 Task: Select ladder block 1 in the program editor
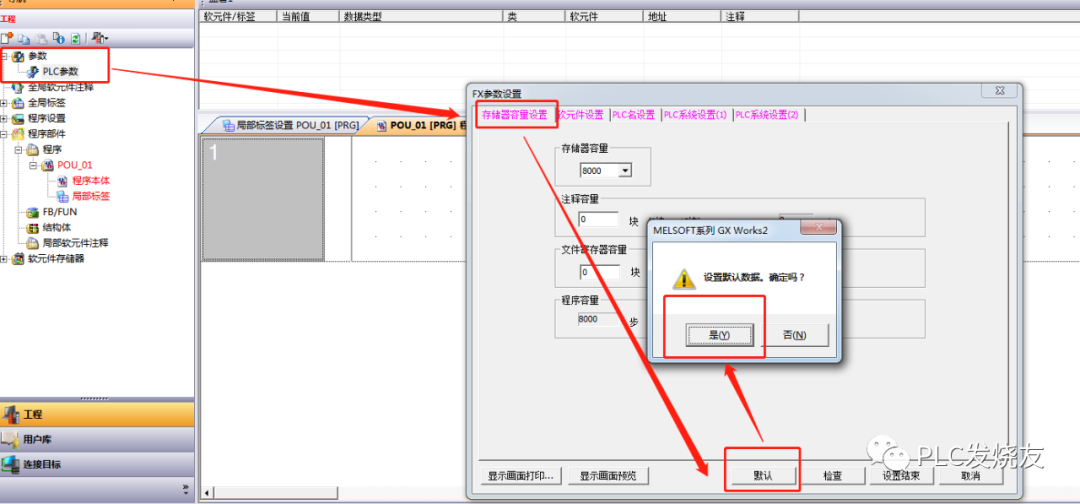point(262,200)
